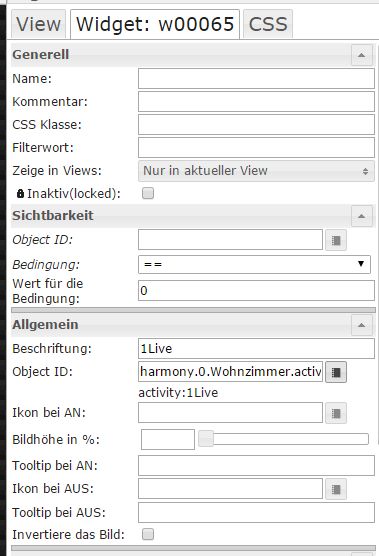The image size is (379, 556).
Task: Open the Bedingung condition dropdown
Action: pyautogui.click(x=254, y=264)
